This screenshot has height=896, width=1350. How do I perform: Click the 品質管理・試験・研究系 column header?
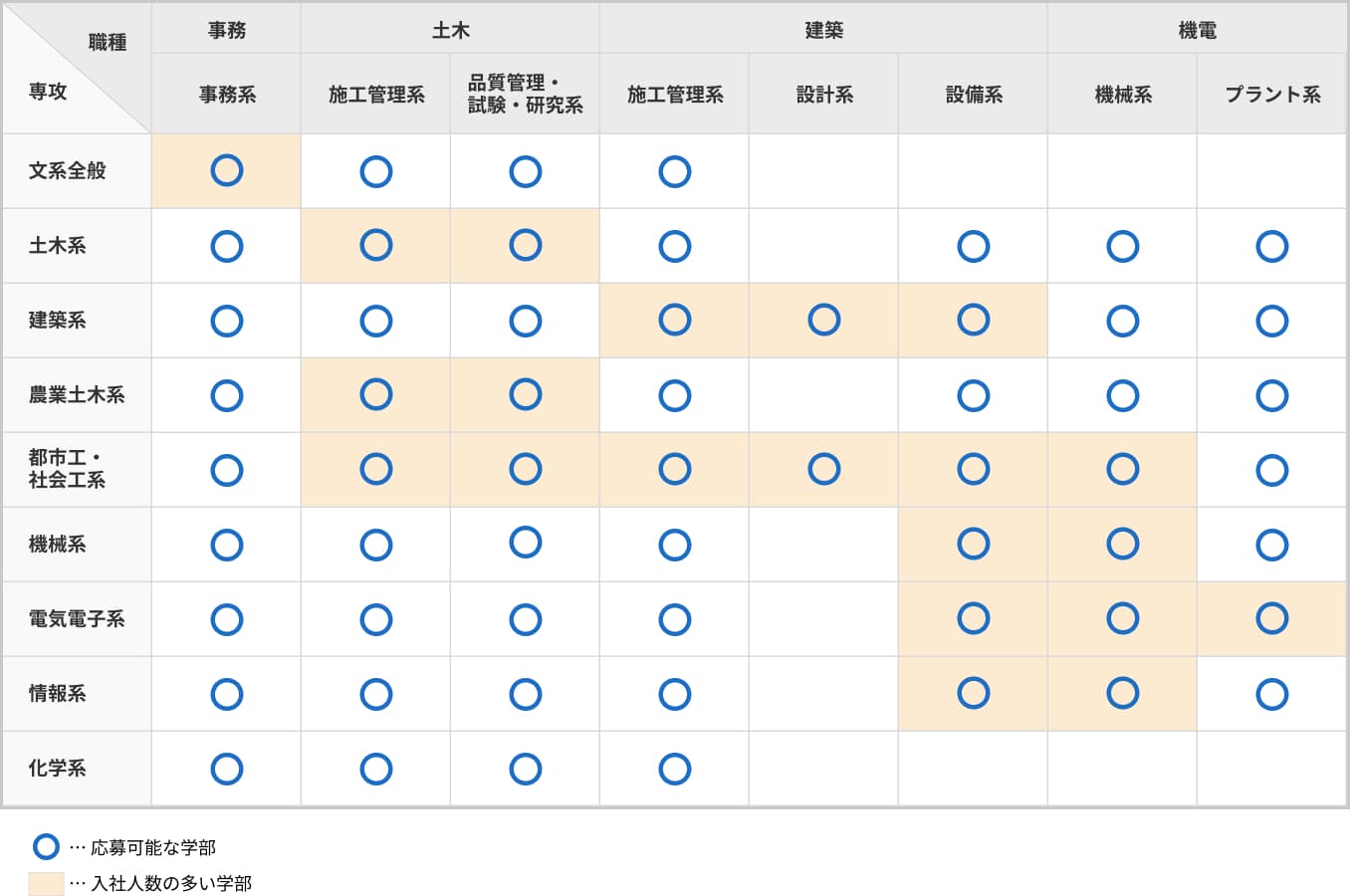tap(526, 95)
